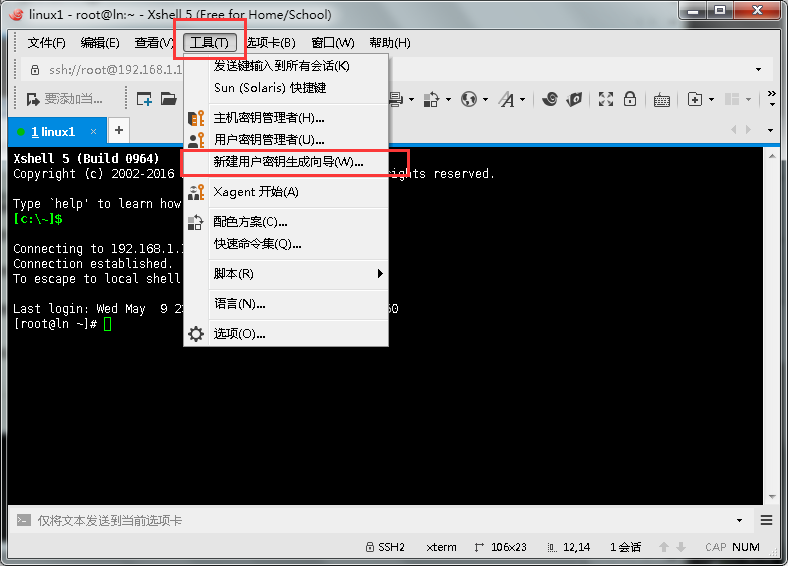The image size is (788, 566).
Task: Click the new session toolbar icon
Action: pos(144,99)
